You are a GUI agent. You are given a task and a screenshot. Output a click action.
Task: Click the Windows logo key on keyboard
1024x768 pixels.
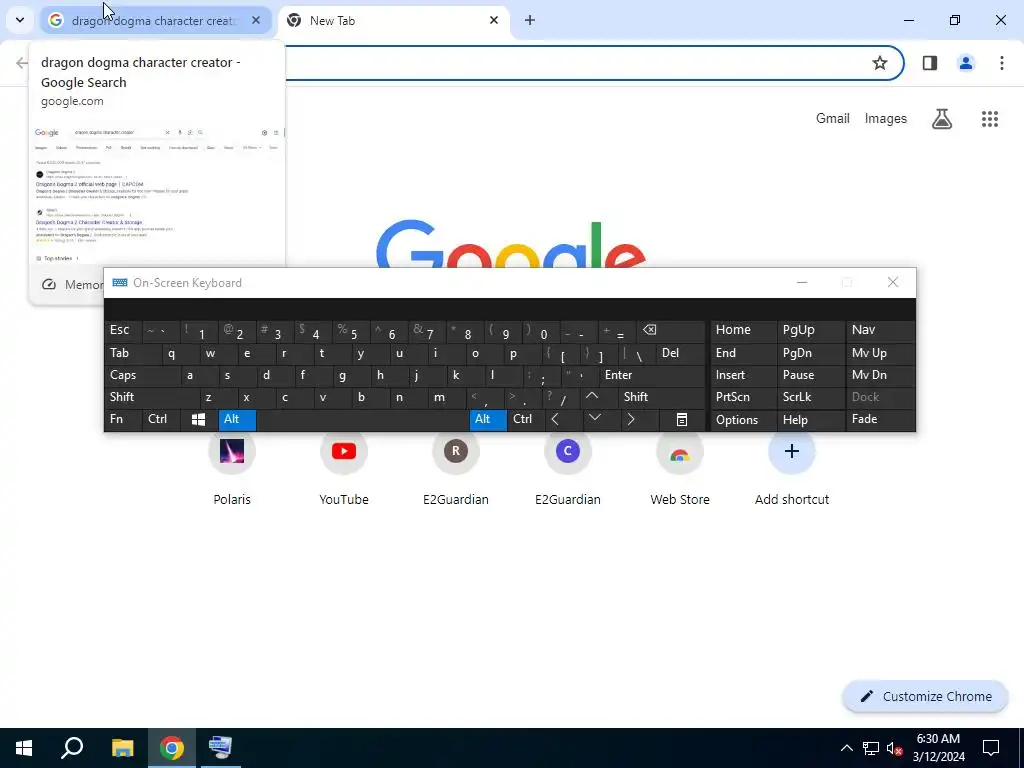199,419
